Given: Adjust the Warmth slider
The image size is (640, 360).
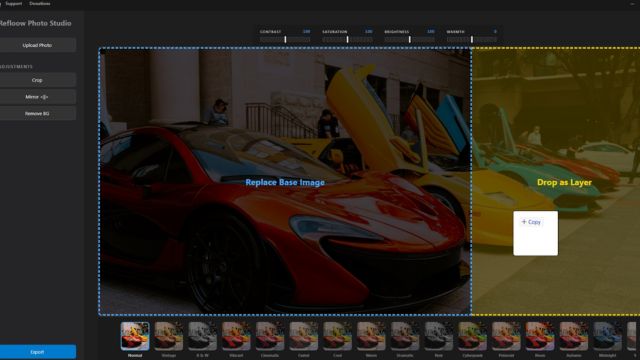Looking at the screenshot, I should [471, 40].
